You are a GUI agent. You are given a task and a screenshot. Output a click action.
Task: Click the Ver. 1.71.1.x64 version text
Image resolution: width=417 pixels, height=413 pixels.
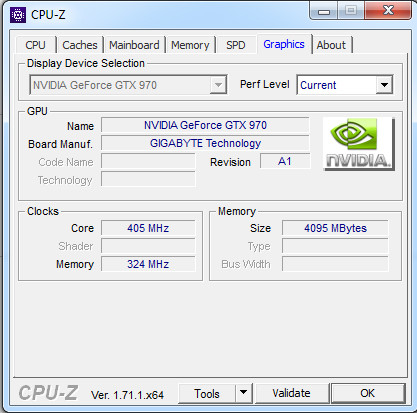coord(128,395)
